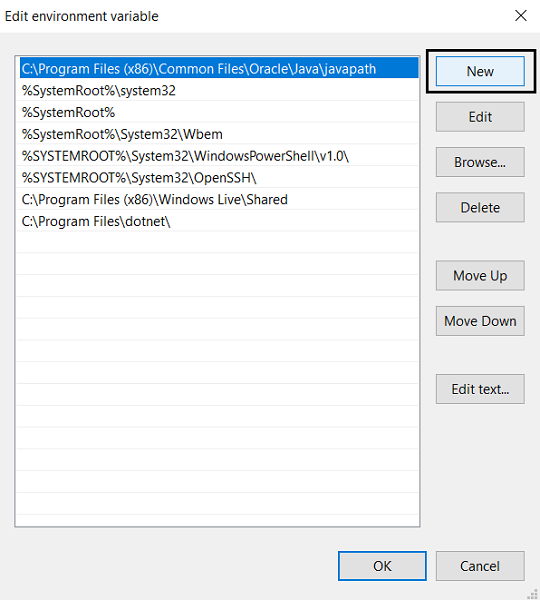
Task: Select the C:\Program Files\dotnet\ entry
Action: (219, 221)
